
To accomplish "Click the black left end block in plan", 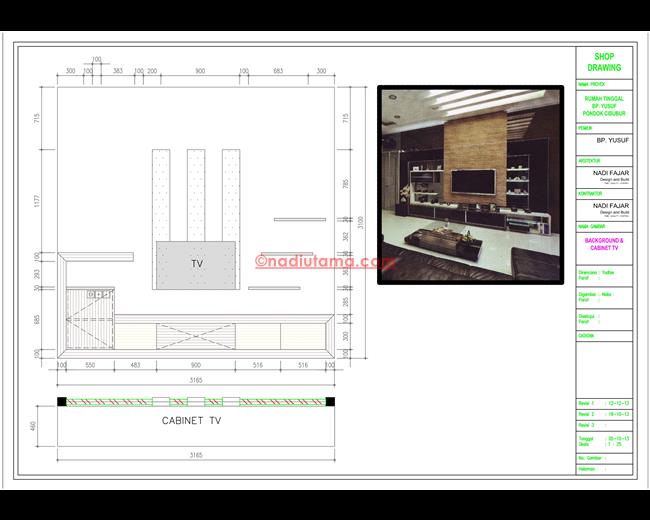I will point(61,402).
